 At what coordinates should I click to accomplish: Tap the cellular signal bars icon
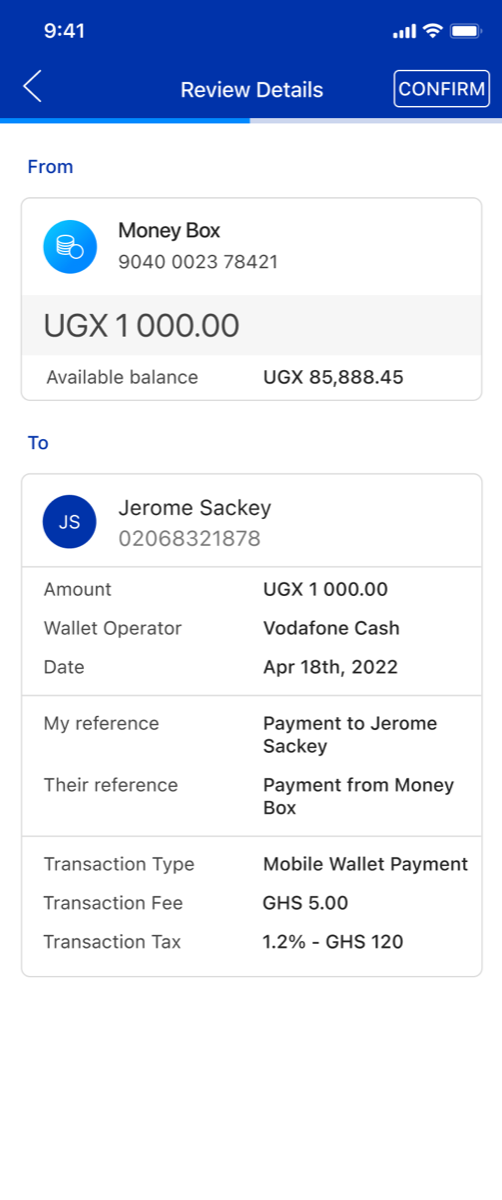(404, 32)
